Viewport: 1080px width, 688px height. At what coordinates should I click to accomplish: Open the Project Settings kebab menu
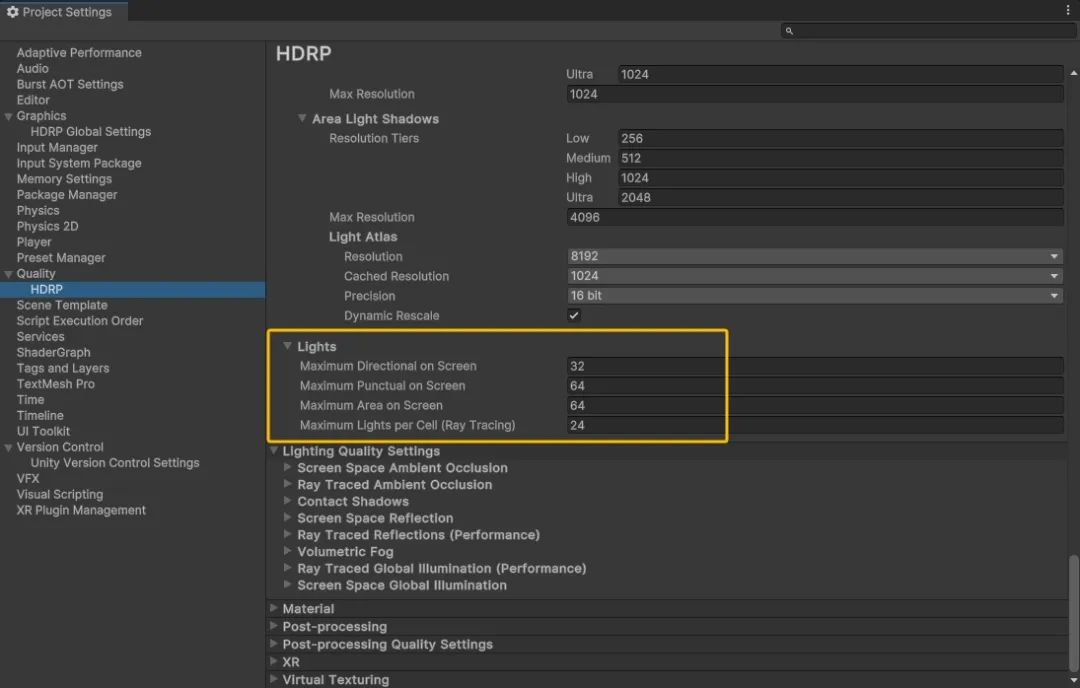tap(1068, 10)
